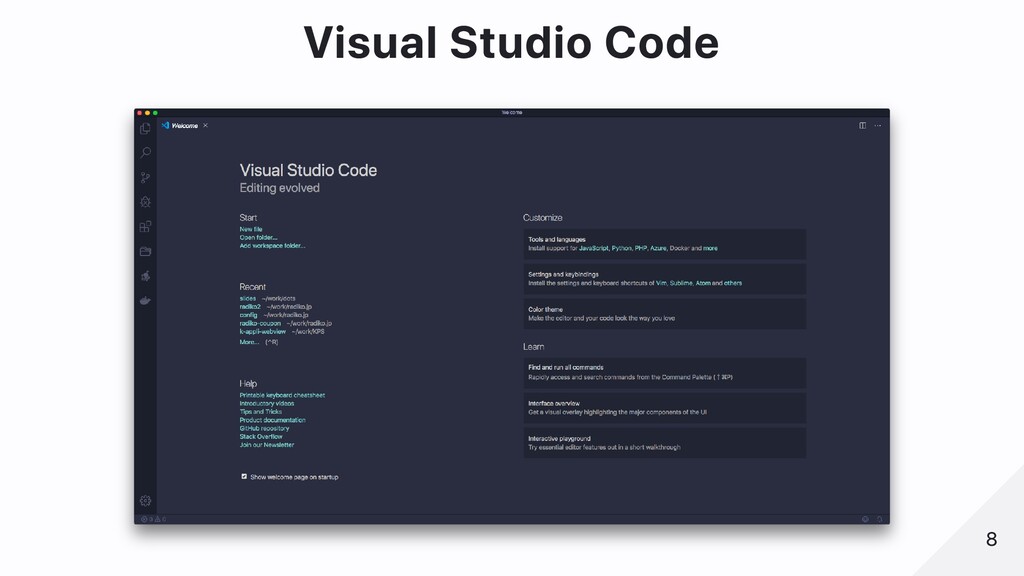Close the Welcome tab with its X

205,125
